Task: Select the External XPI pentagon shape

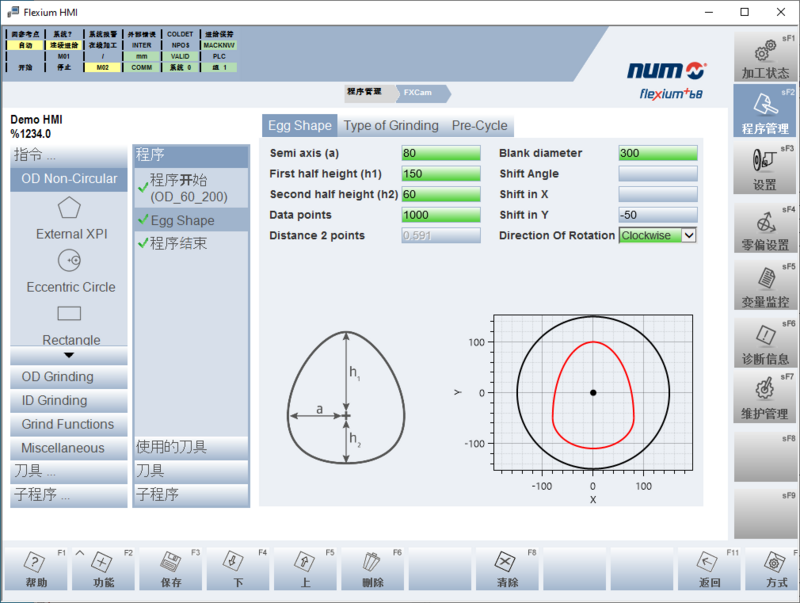Action: [x=69, y=216]
